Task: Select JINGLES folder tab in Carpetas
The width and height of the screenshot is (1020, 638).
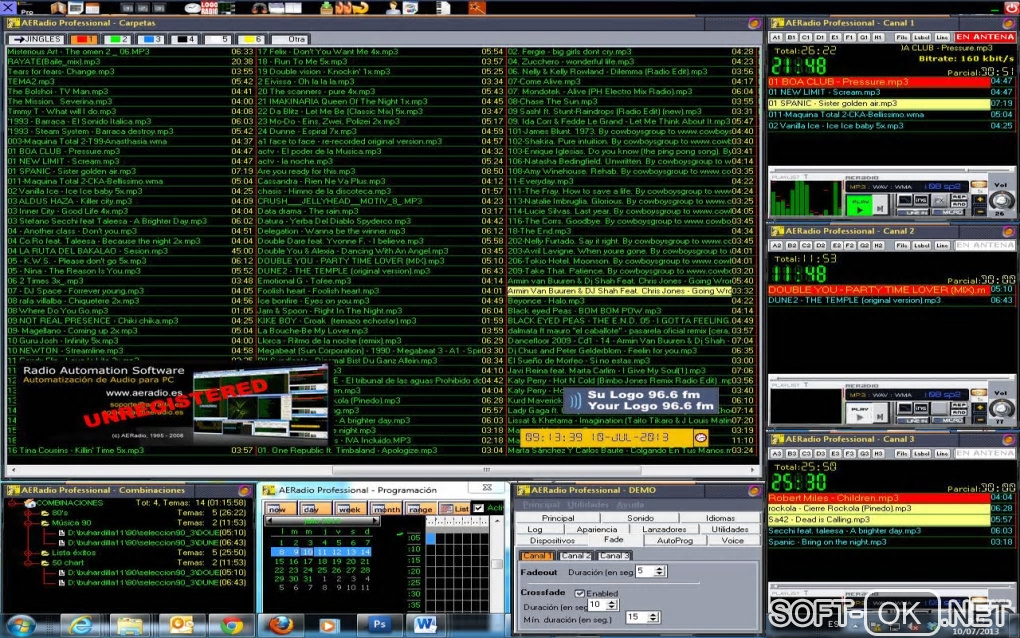Action: click(36, 39)
